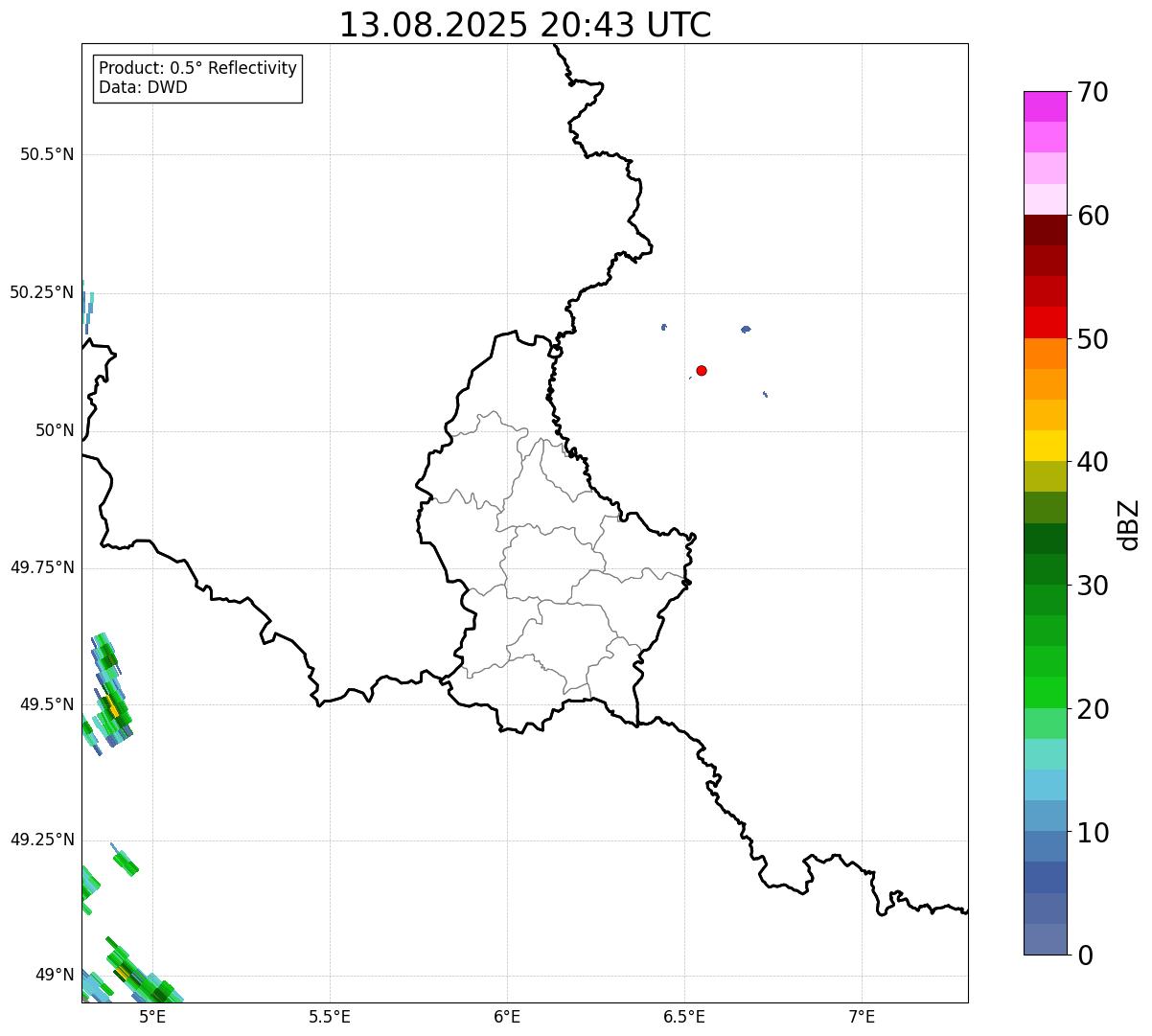Click the 50.5°N latitude label
The width and height of the screenshot is (1152, 1036).
47,154
